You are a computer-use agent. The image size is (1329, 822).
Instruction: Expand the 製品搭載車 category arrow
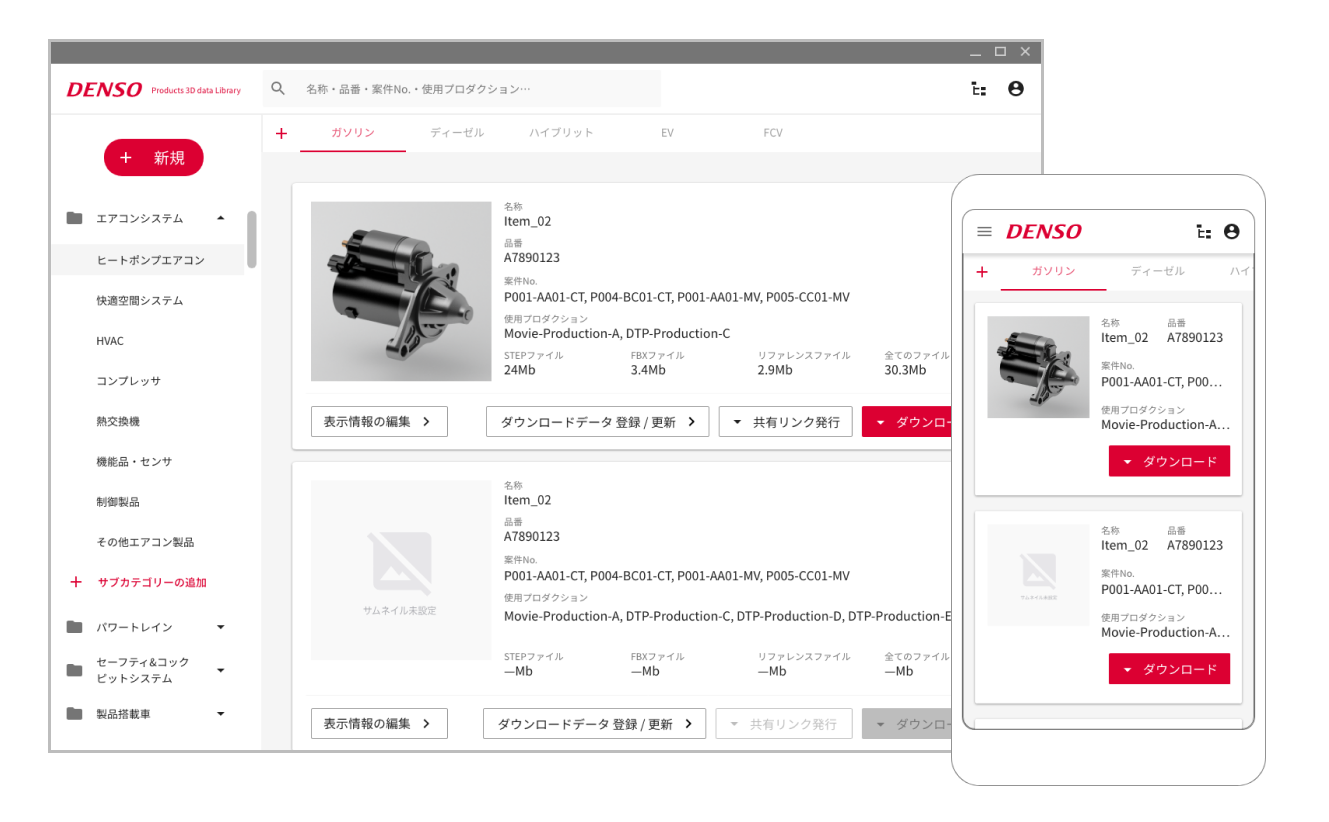pyautogui.click(x=221, y=714)
